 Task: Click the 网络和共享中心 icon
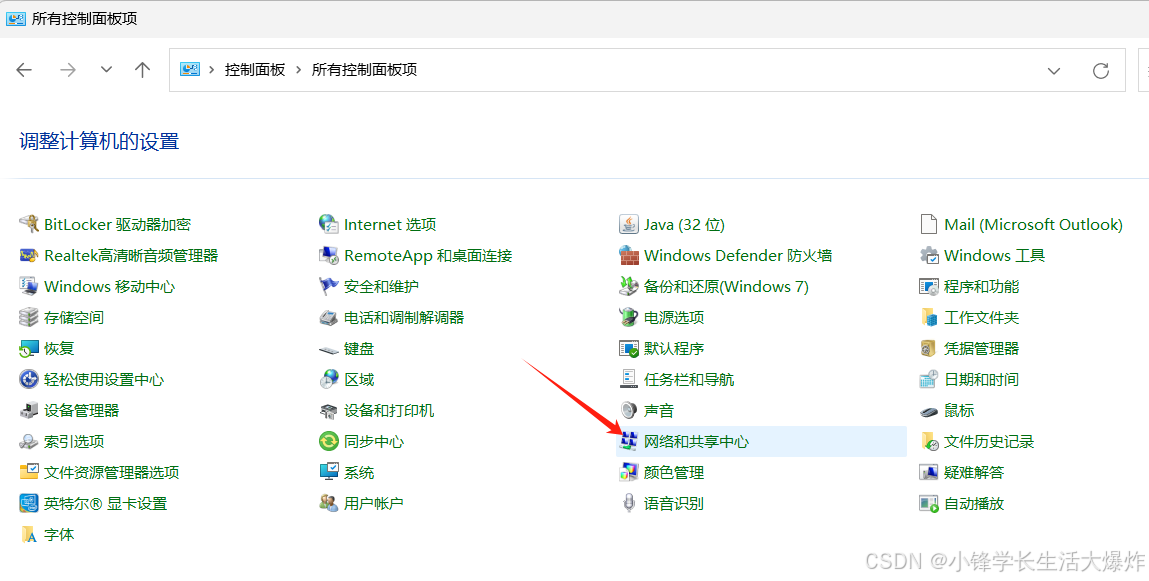point(629,442)
